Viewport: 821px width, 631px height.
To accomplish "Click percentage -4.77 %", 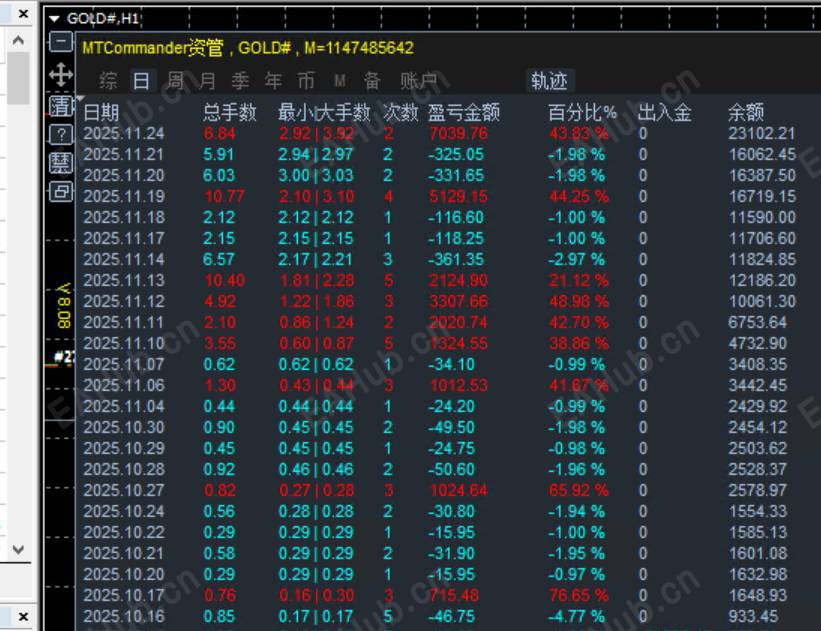I will tap(576, 616).
